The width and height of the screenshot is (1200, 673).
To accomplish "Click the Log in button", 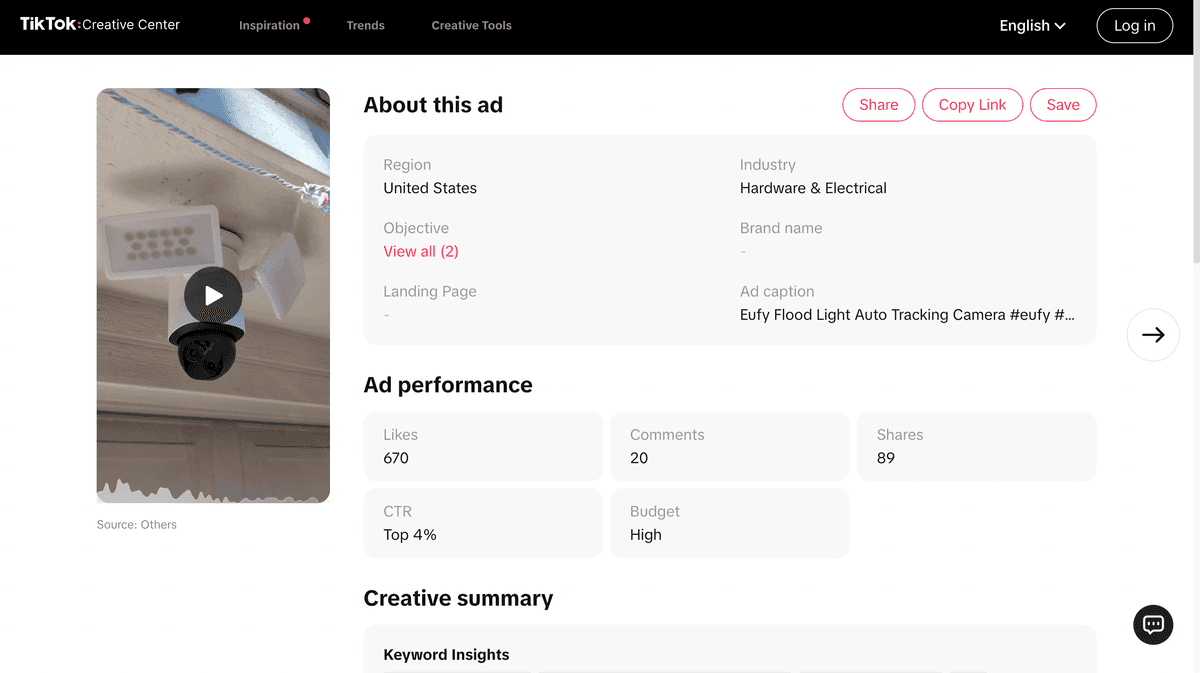I will click(1134, 26).
